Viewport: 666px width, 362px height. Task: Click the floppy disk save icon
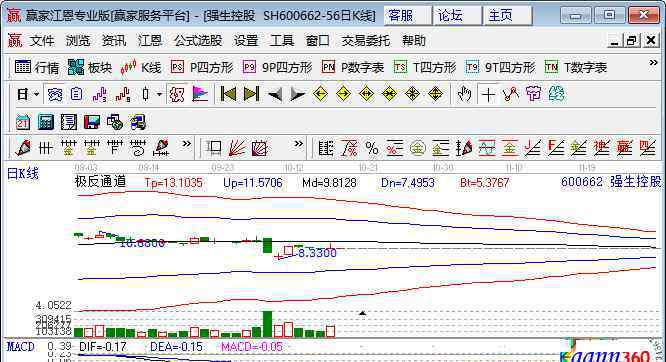(91, 122)
